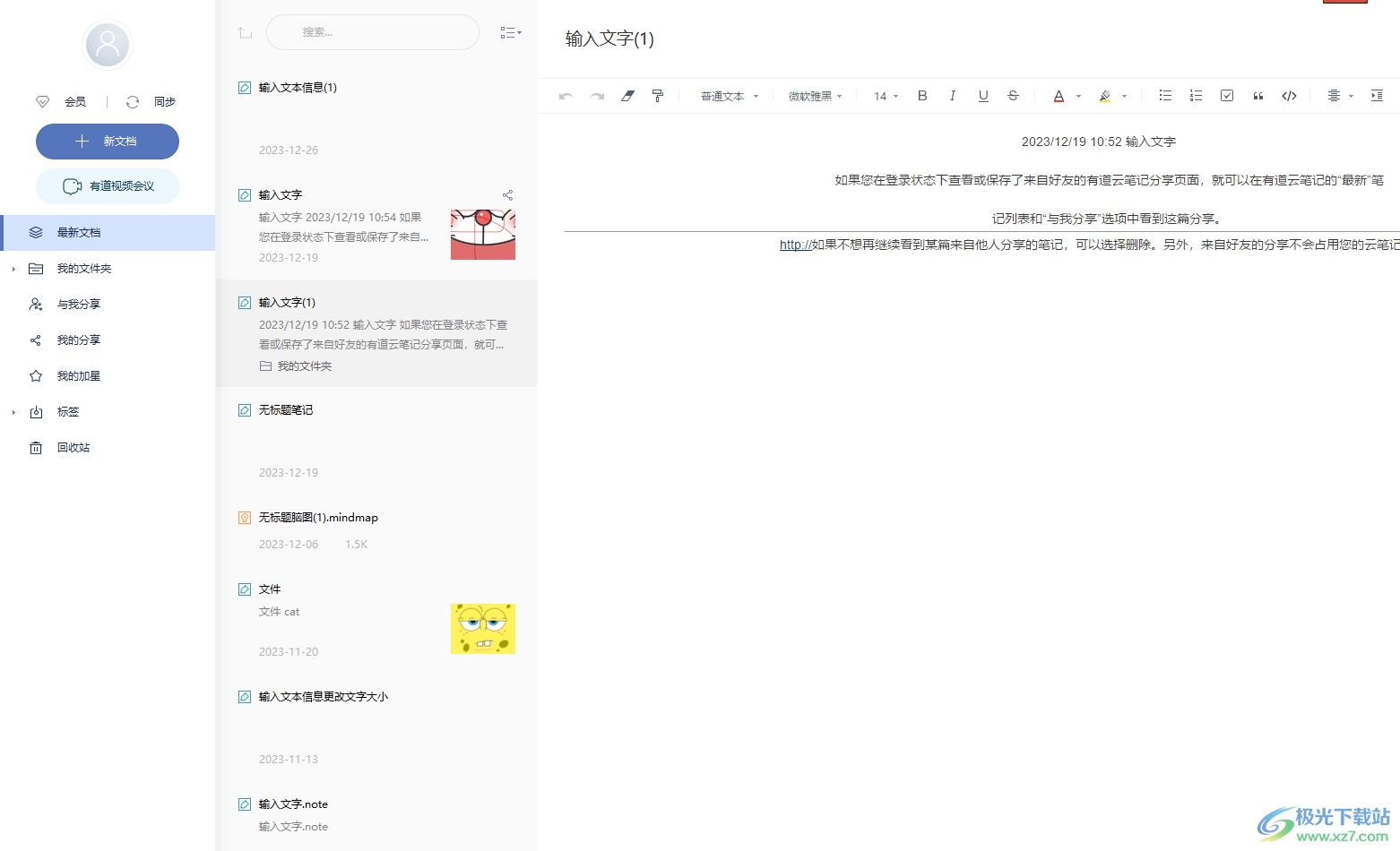Click share icon on 输入文字 note
The width and height of the screenshot is (1400, 851).
click(x=507, y=195)
